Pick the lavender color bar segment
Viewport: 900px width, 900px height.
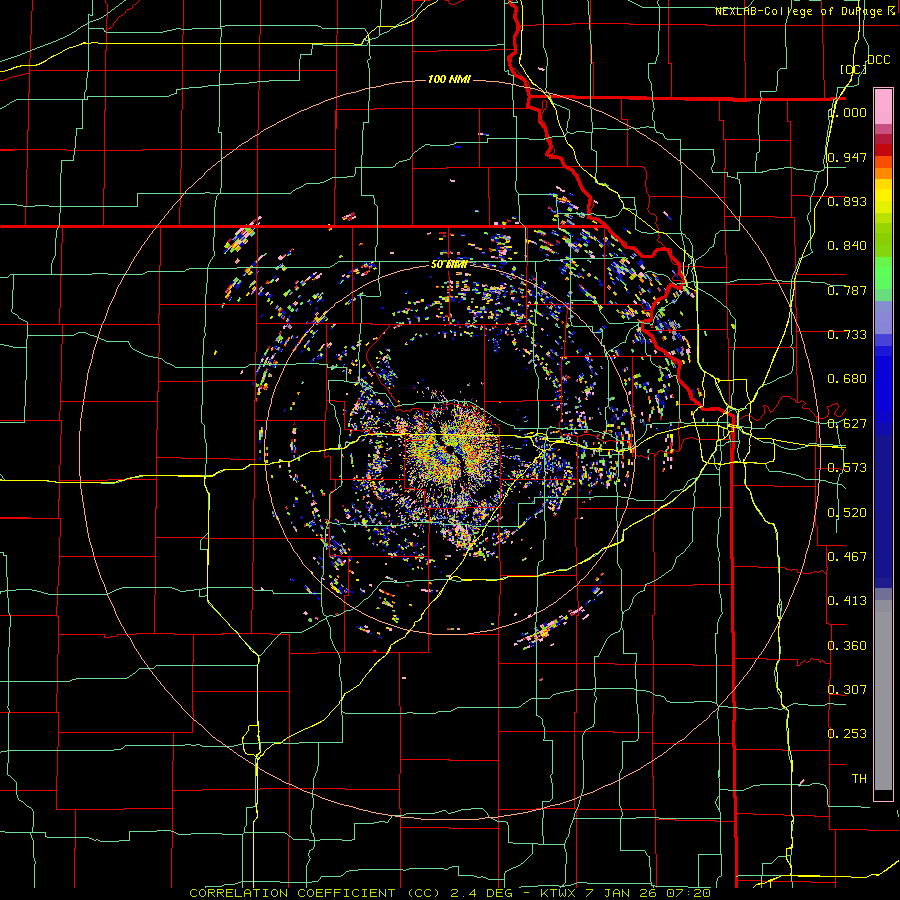(883, 317)
